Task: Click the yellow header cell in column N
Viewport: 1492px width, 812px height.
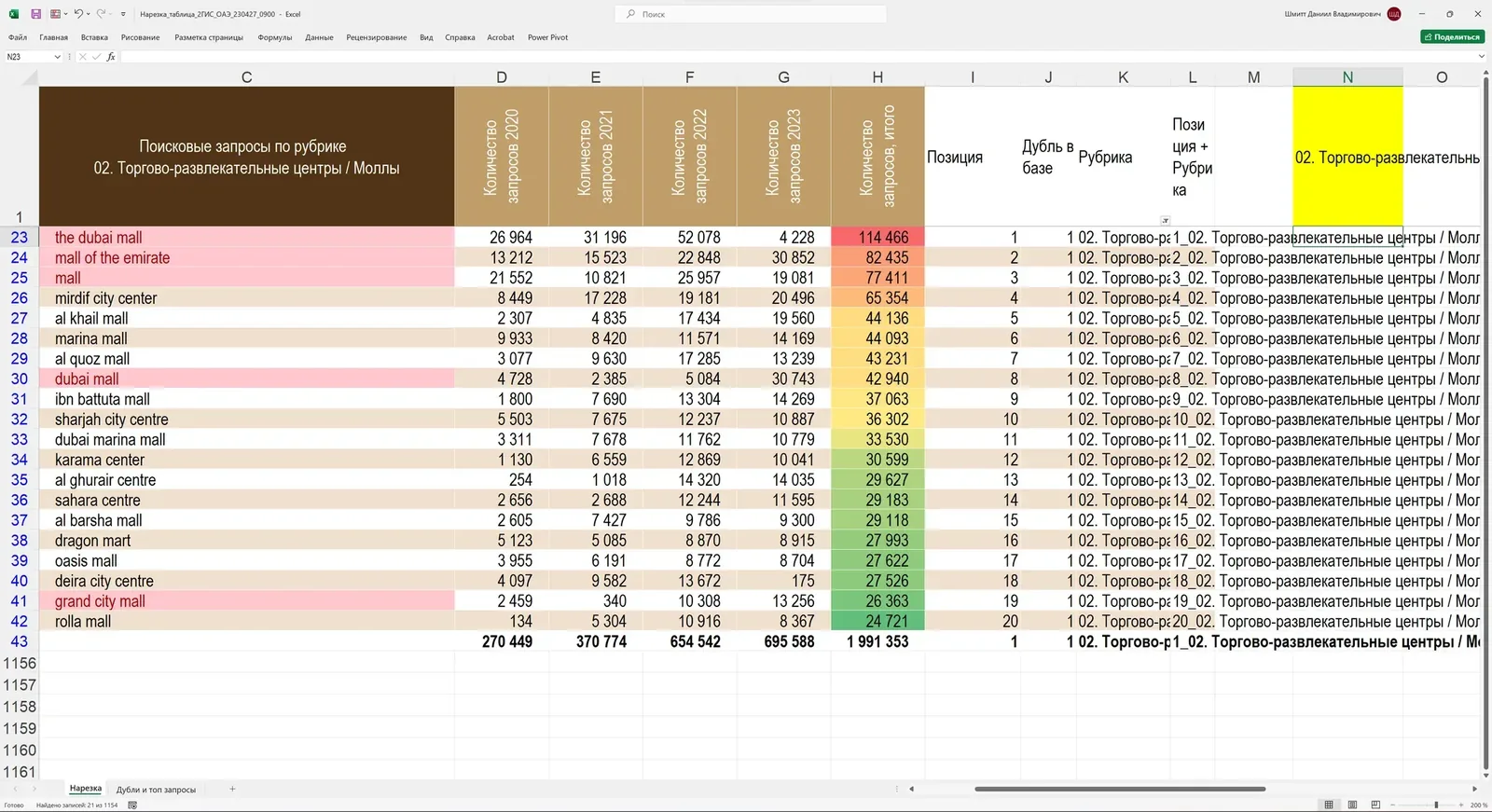Action: click(x=1347, y=157)
